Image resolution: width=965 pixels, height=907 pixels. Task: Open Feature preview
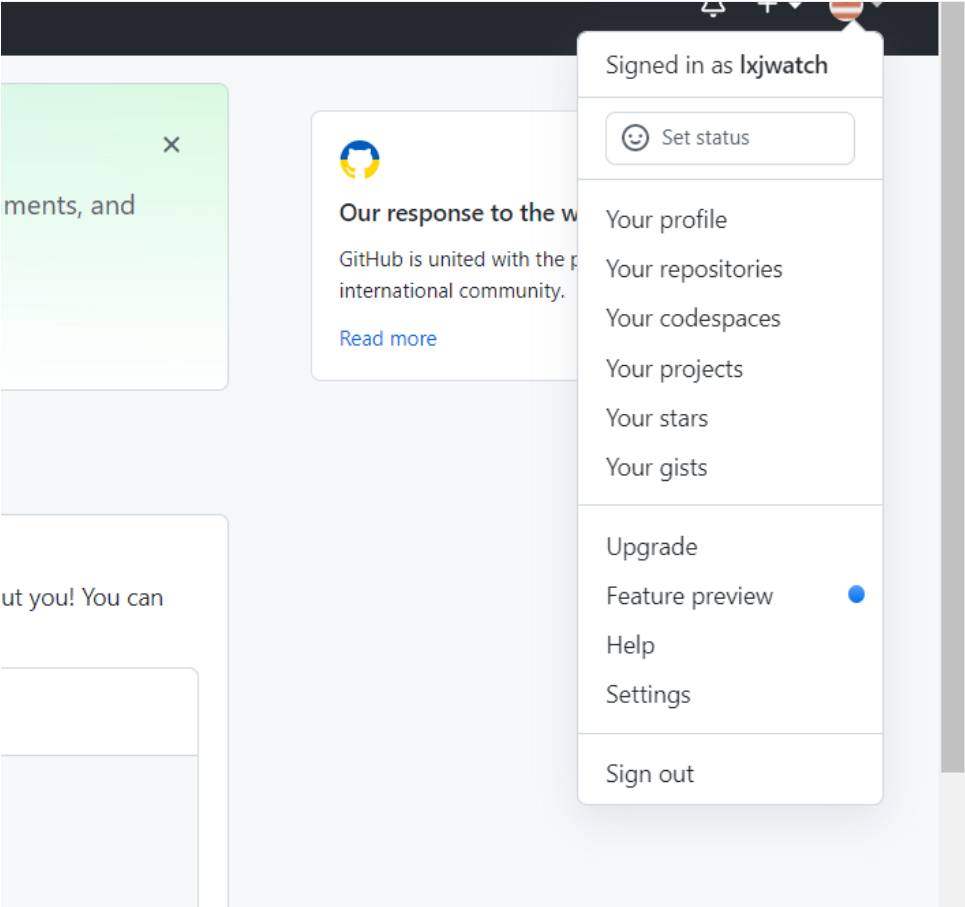click(689, 596)
